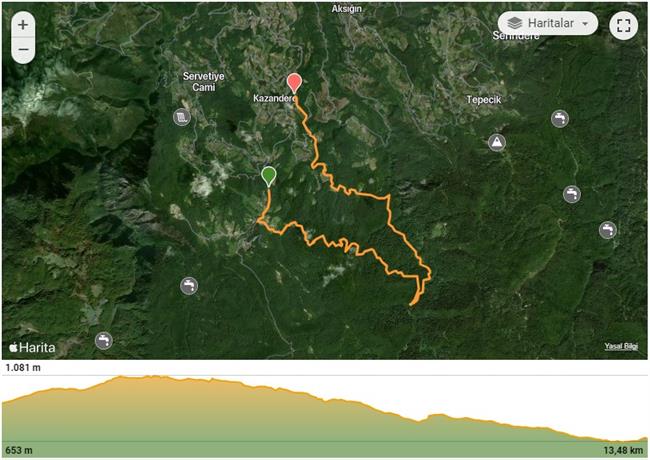This screenshot has height=460, width=650.
Task: Select the mountain peak waypoint icon
Action: [x=497, y=143]
